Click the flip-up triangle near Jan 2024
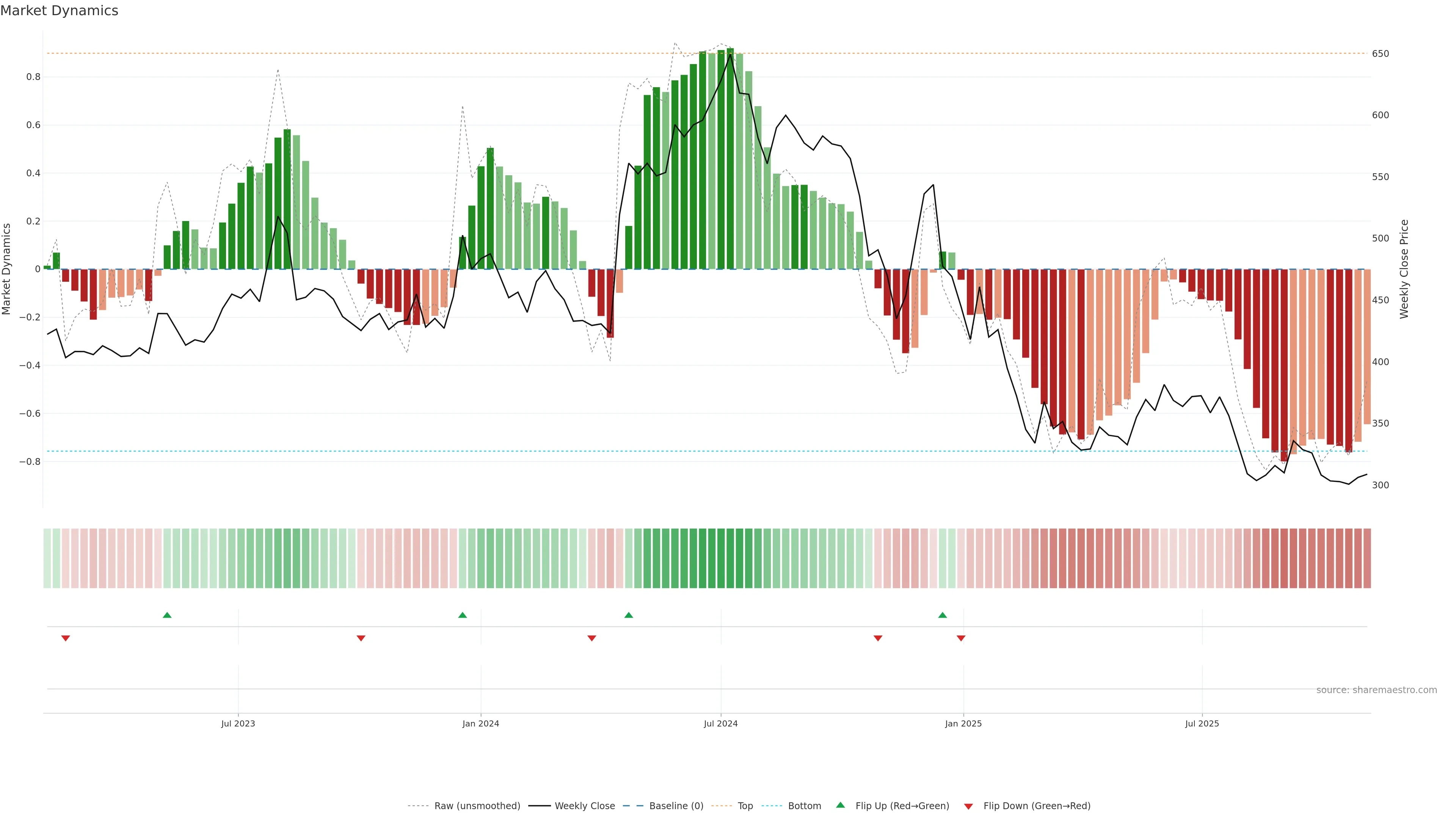1456x819 pixels. coord(462,615)
